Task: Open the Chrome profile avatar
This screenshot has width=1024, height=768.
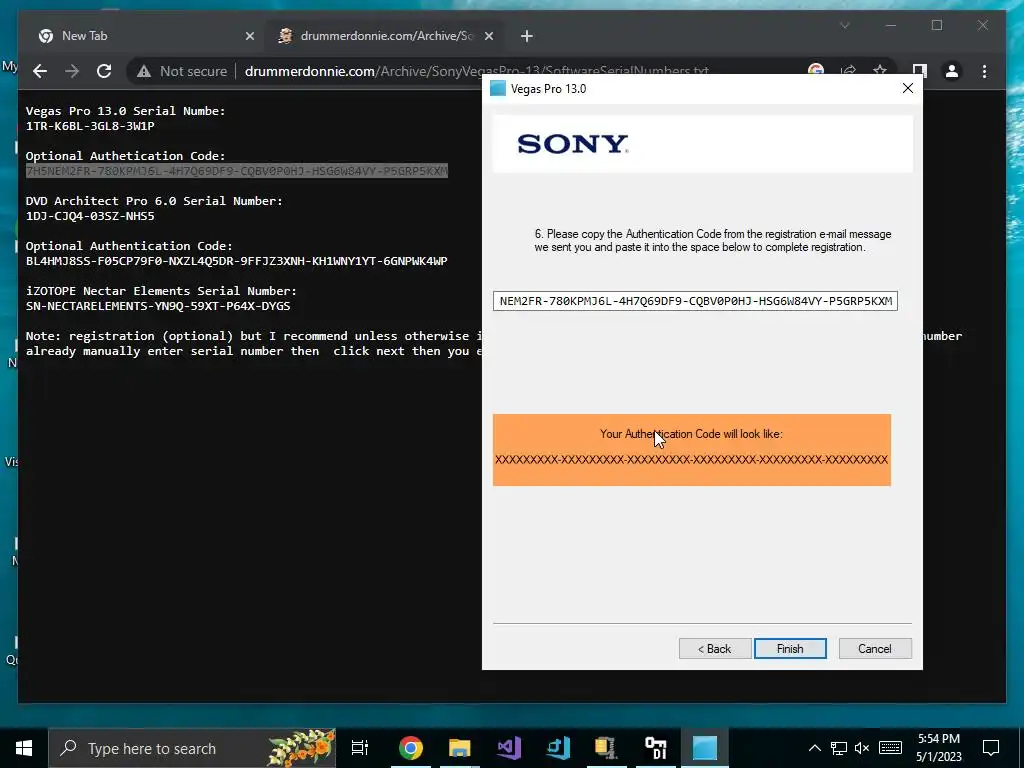Action: (952, 71)
